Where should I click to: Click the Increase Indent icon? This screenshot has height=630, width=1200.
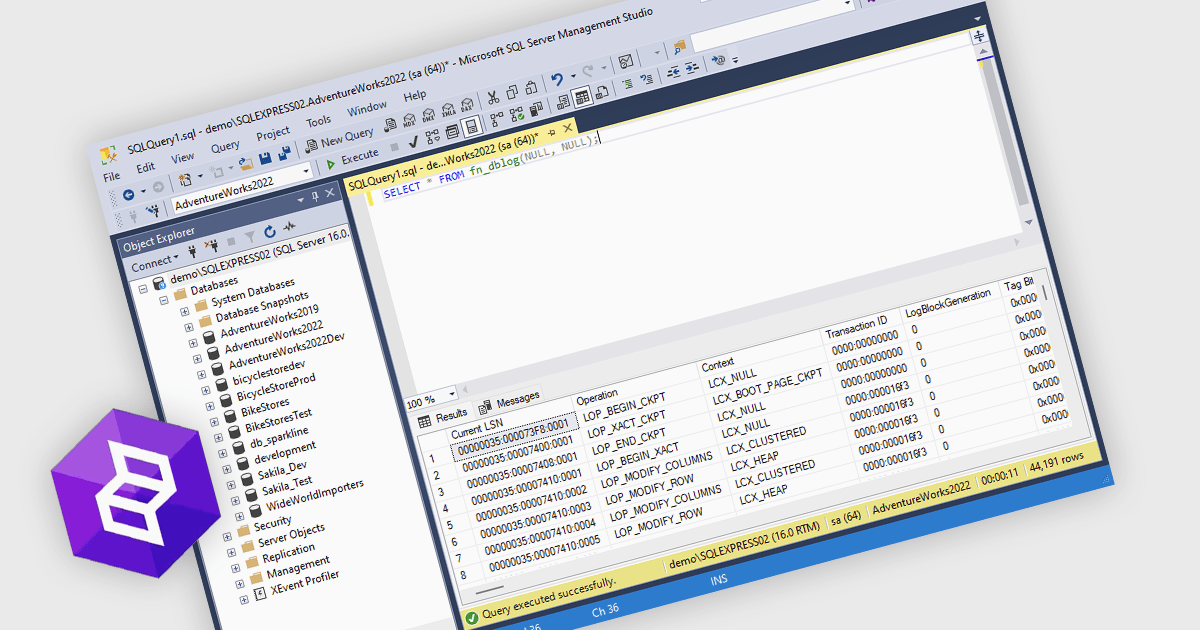click(x=692, y=68)
